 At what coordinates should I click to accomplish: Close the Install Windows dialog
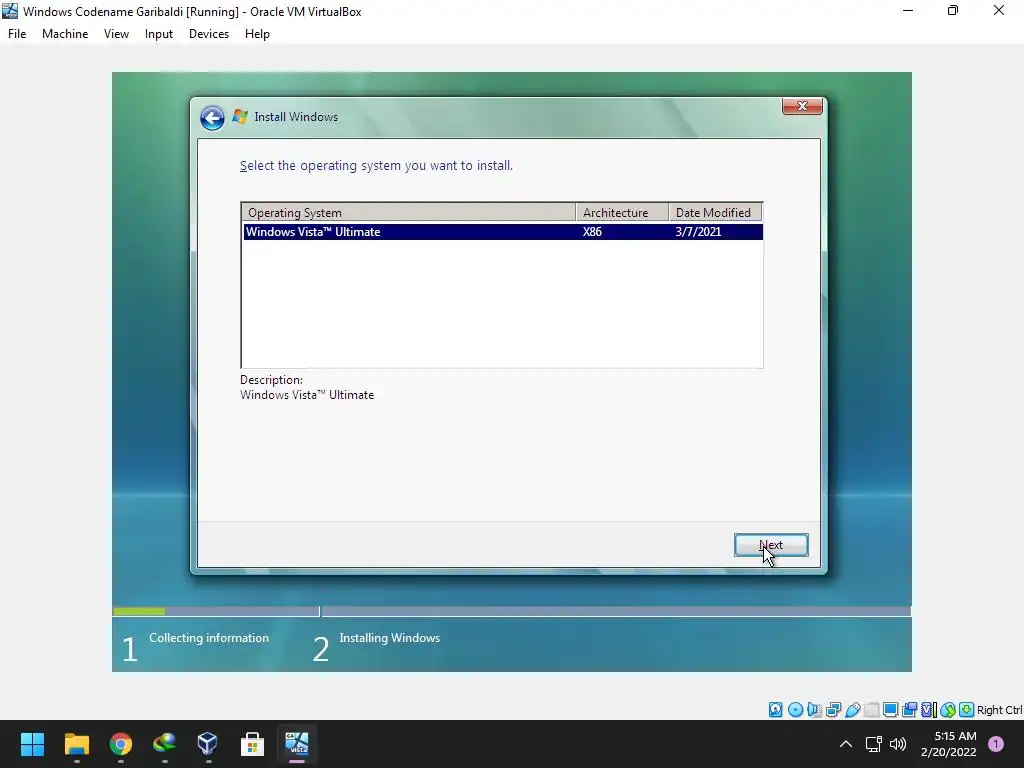click(802, 106)
